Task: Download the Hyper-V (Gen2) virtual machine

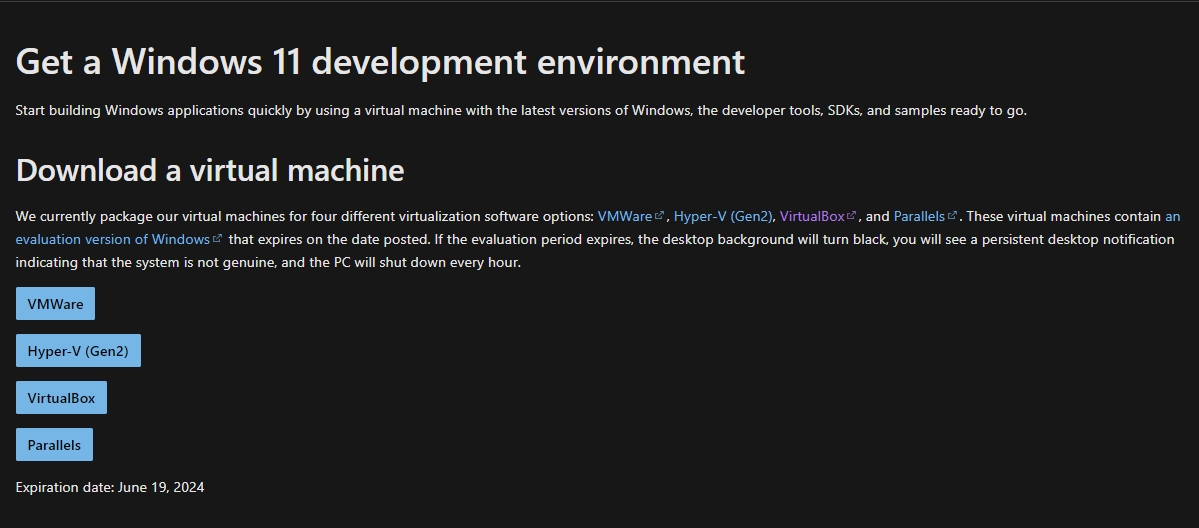Action: [x=78, y=350]
